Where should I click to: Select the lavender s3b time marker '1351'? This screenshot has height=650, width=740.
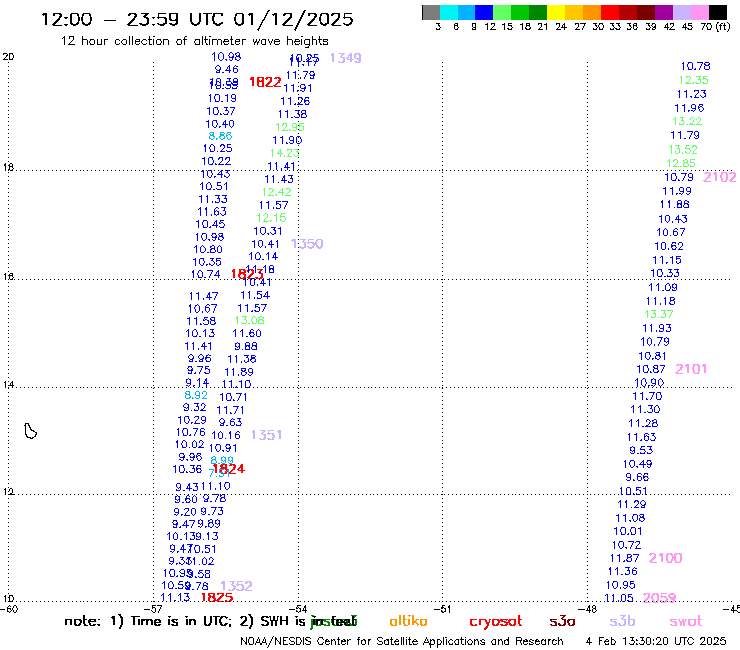pos(266,435)
